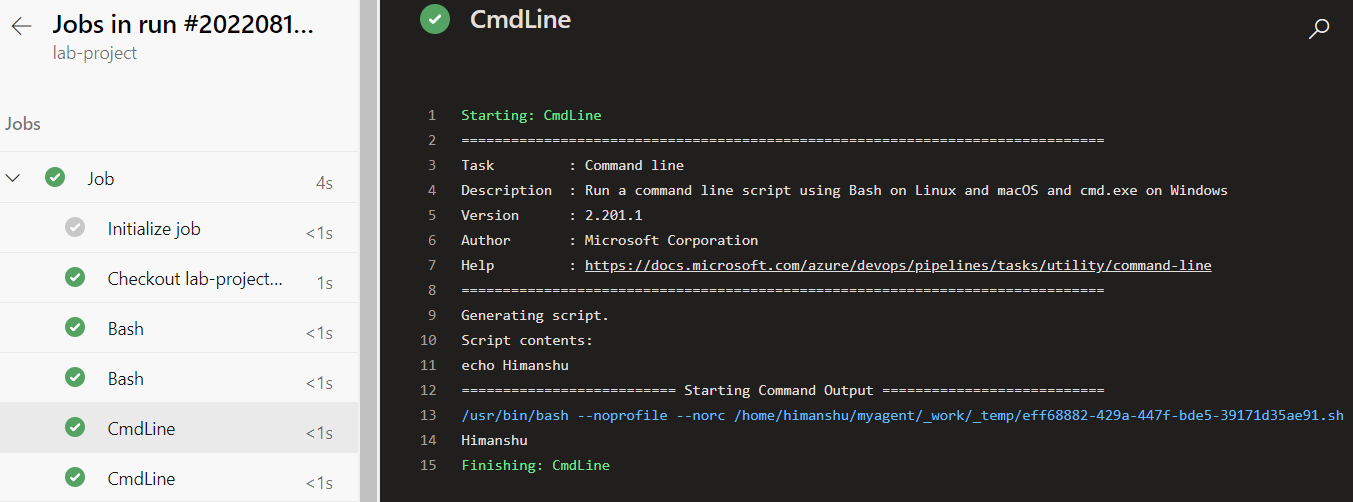Click log line 14 'Himanshu' output
Viewport: 1353px width, 502px height.
(494, 440)
